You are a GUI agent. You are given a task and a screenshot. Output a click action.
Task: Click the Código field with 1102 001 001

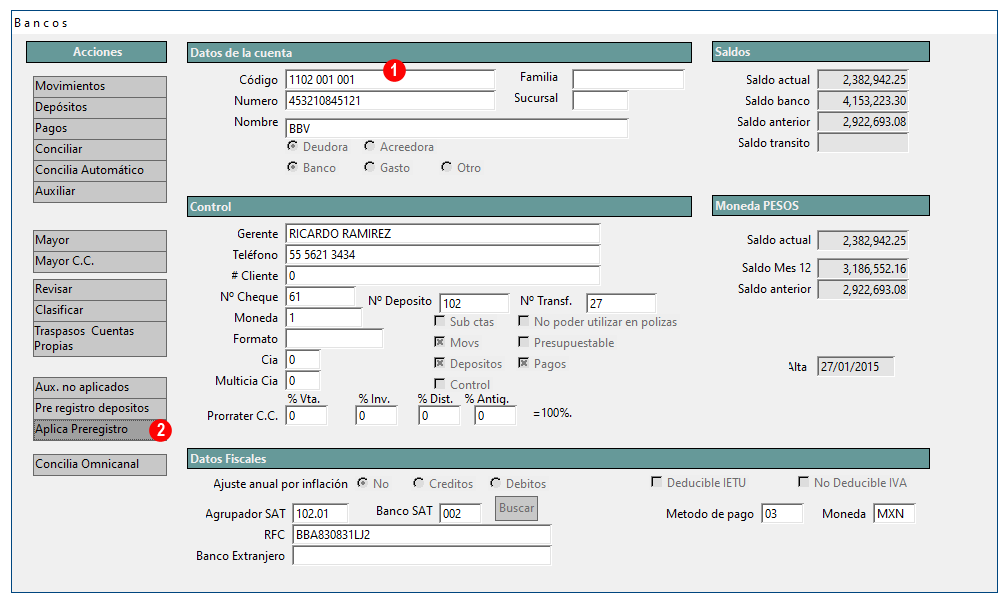point(390,80)
